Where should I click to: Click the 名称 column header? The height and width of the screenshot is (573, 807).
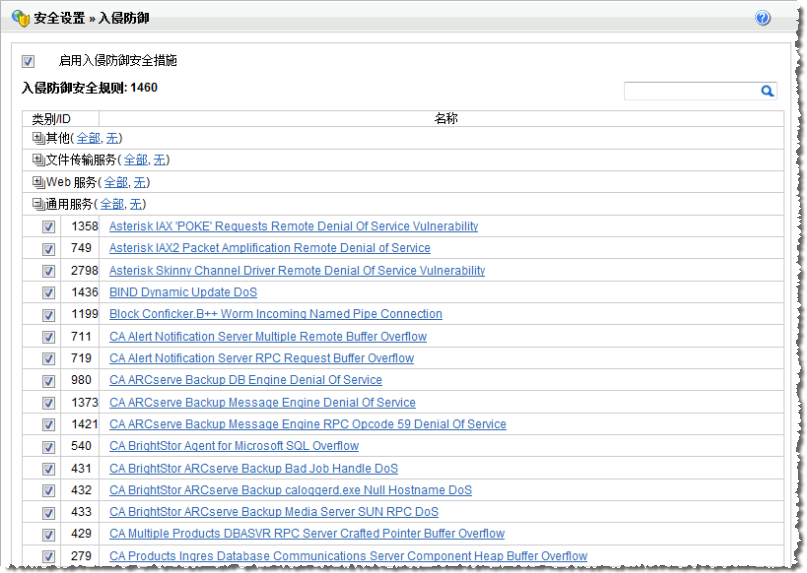(x=446, y=118)
